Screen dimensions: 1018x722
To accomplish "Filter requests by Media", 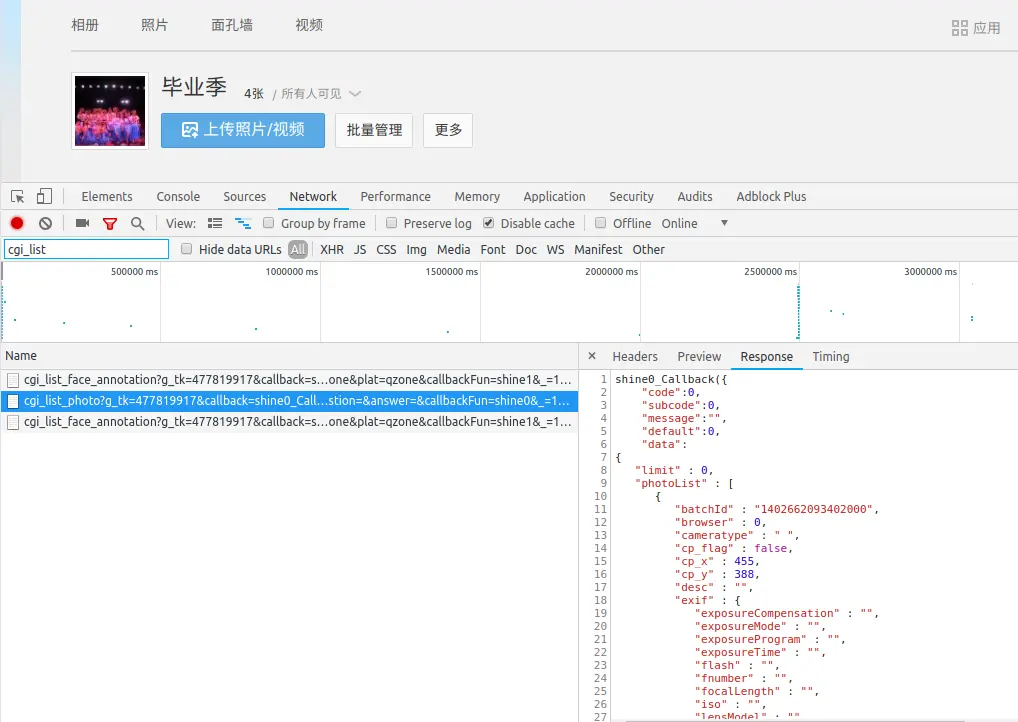I will (x=453, y=249).
